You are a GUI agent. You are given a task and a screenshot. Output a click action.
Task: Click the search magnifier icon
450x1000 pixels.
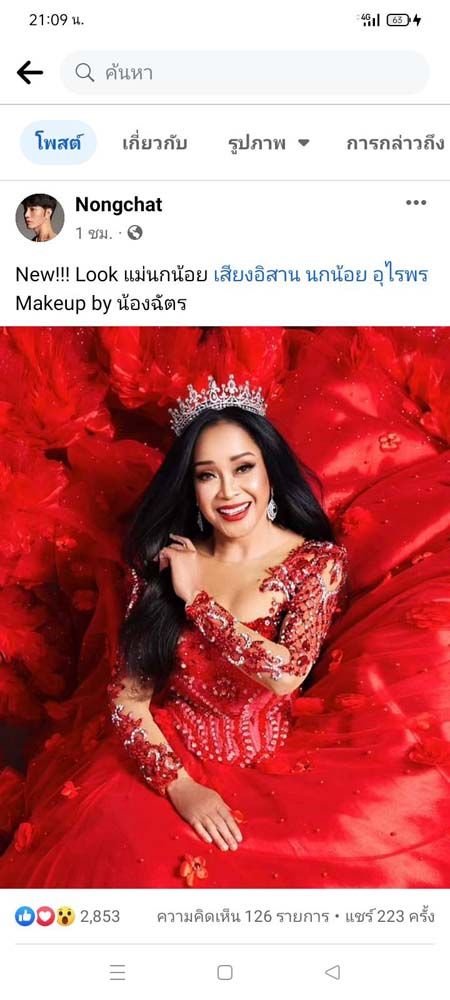[84, 73]
